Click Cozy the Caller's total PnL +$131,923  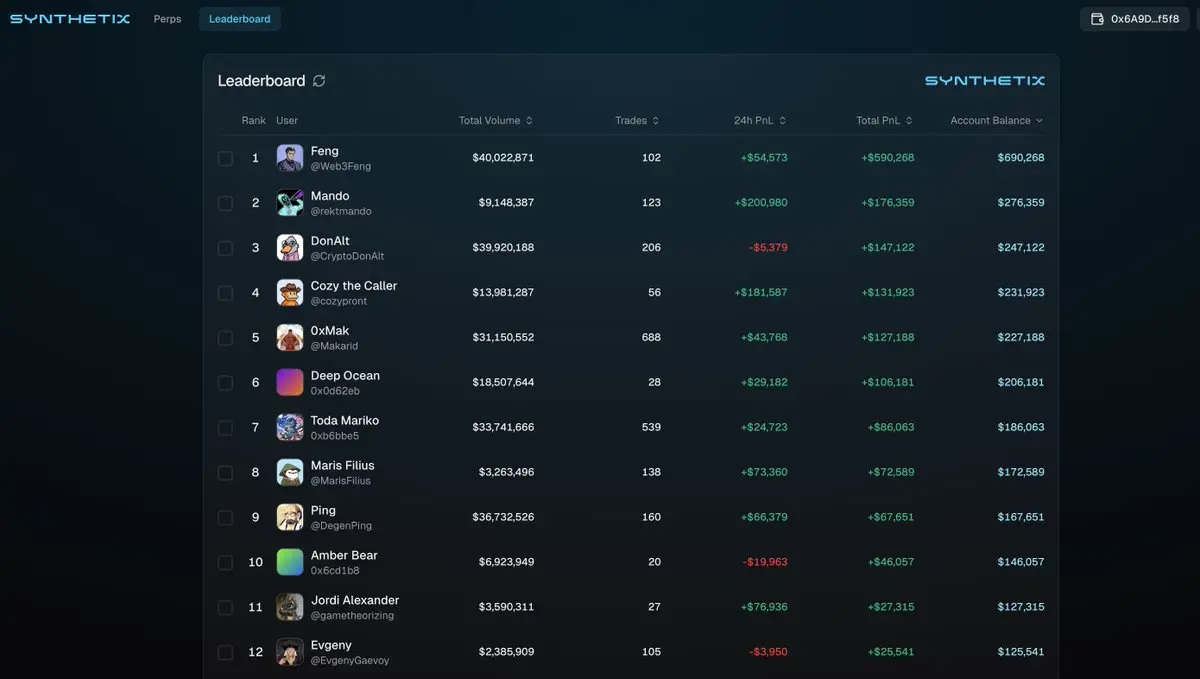[x=888, y=293]
